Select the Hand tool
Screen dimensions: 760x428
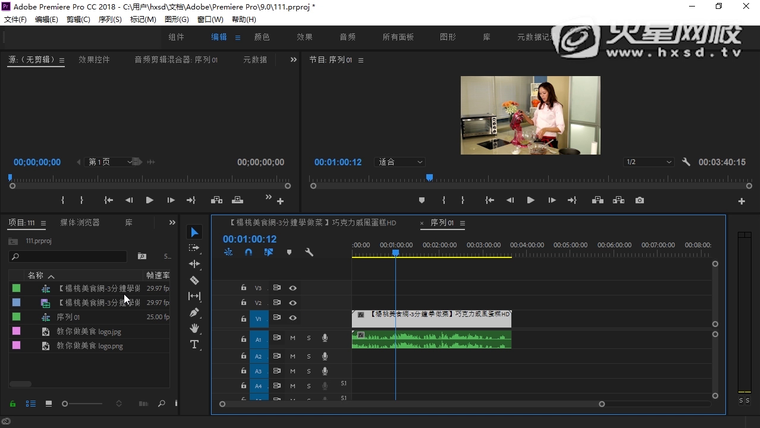[x=195, y=329]
